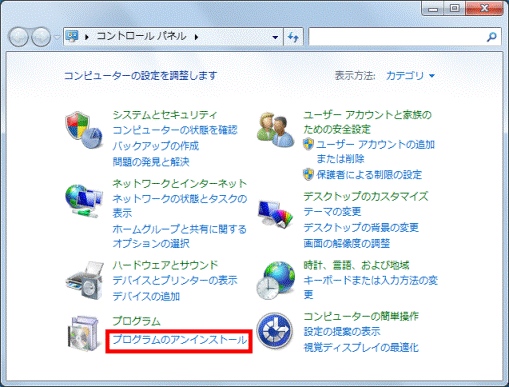Click デバイスの追加 link

pos(146,296)
